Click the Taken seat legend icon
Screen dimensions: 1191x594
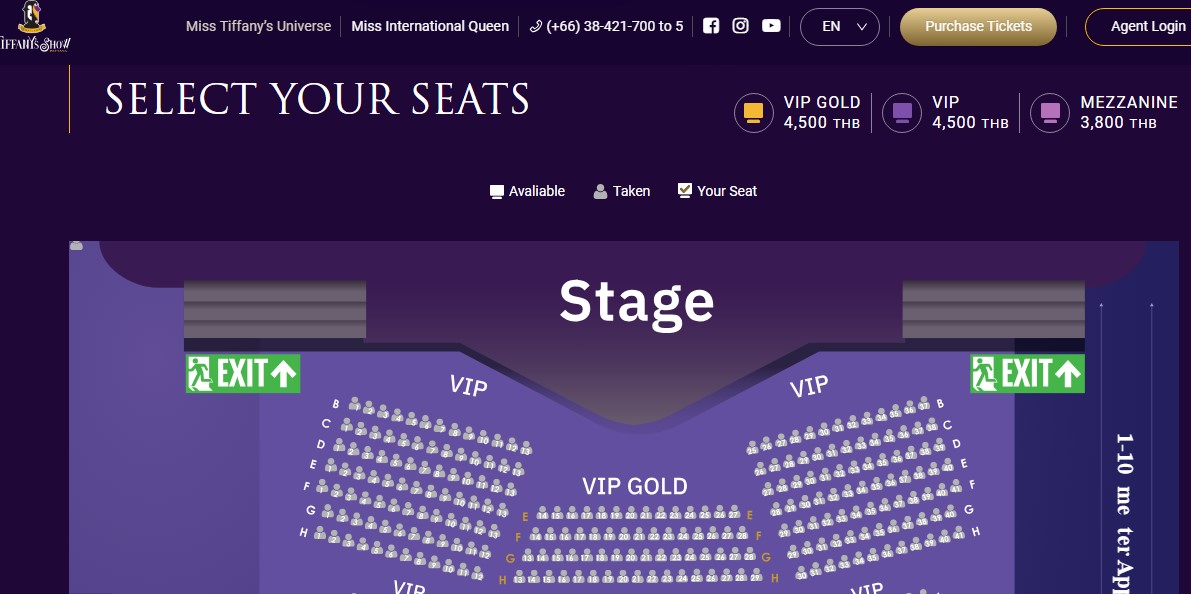click(600, 191)
